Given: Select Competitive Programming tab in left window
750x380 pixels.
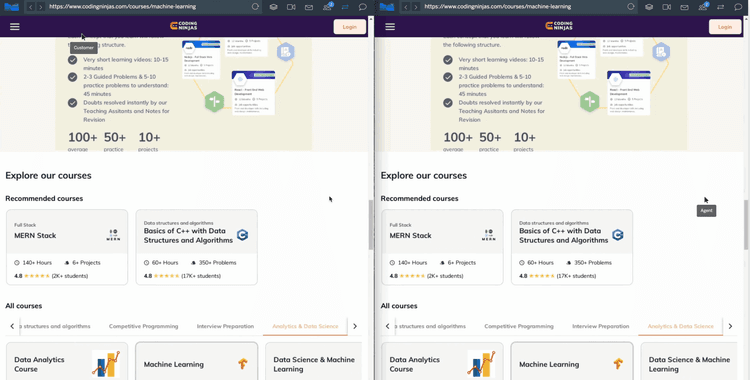Looking at the screenshot, I should pos(143,326).
